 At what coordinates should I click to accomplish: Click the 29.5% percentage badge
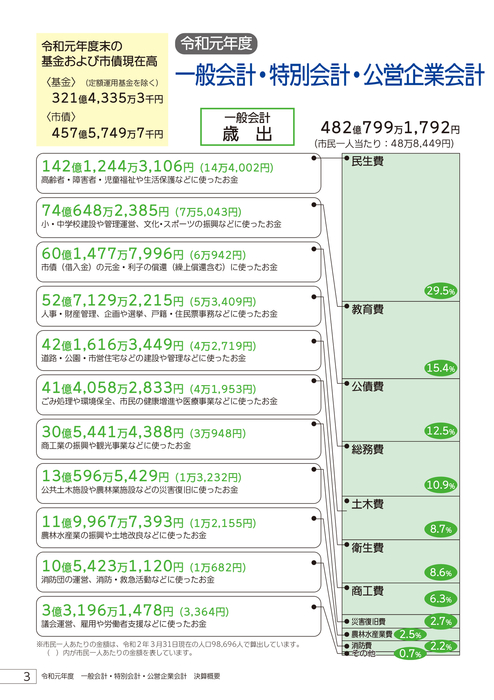point(440,291)
